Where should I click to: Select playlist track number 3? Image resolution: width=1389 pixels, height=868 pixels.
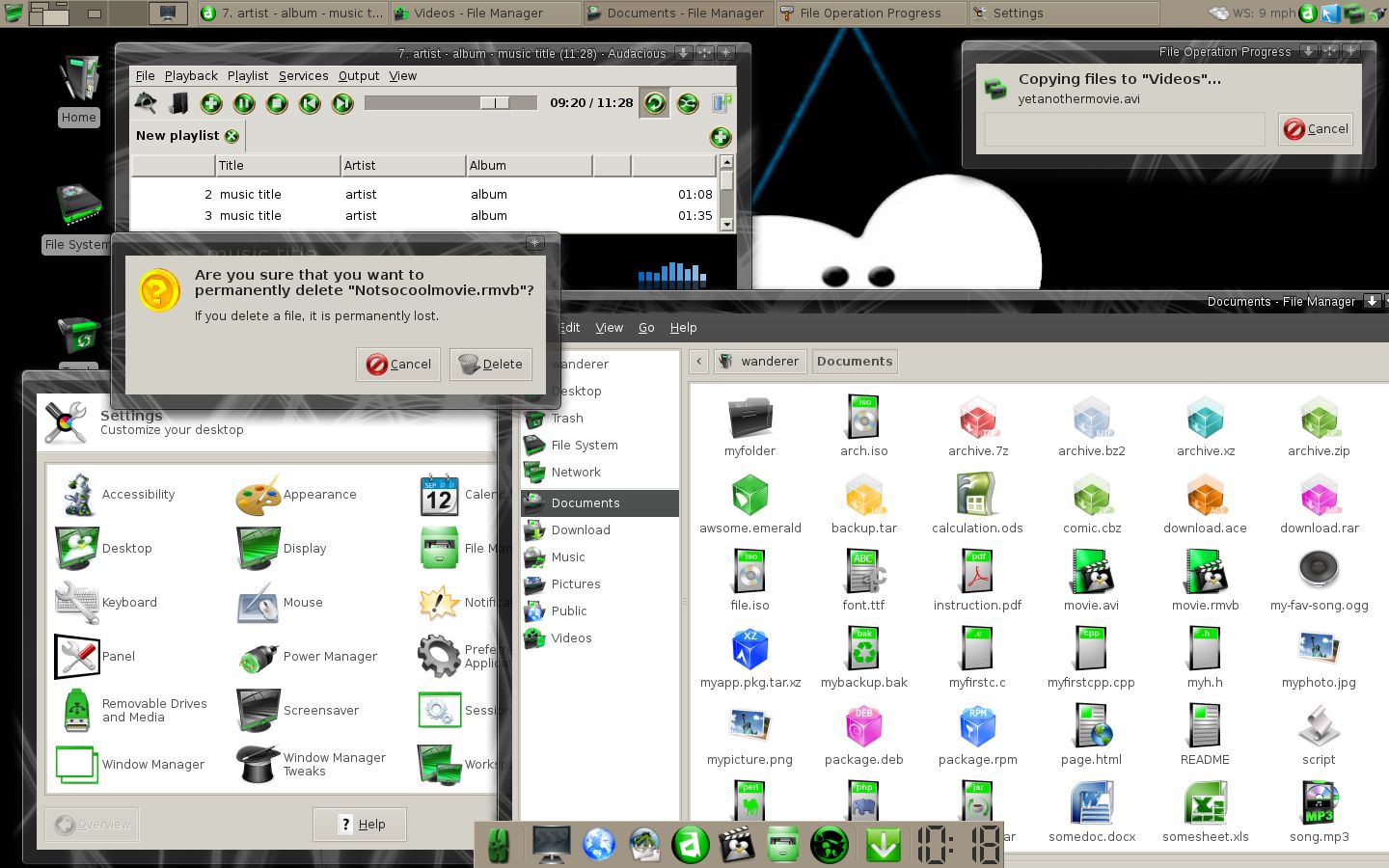[424, 216]
